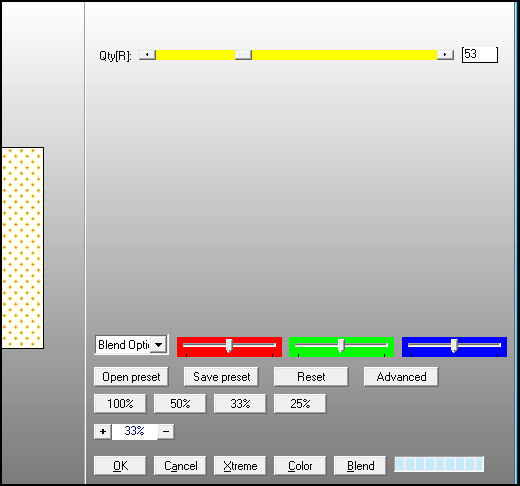Click the Reset button
520x486 pixels.
(311, 377)
